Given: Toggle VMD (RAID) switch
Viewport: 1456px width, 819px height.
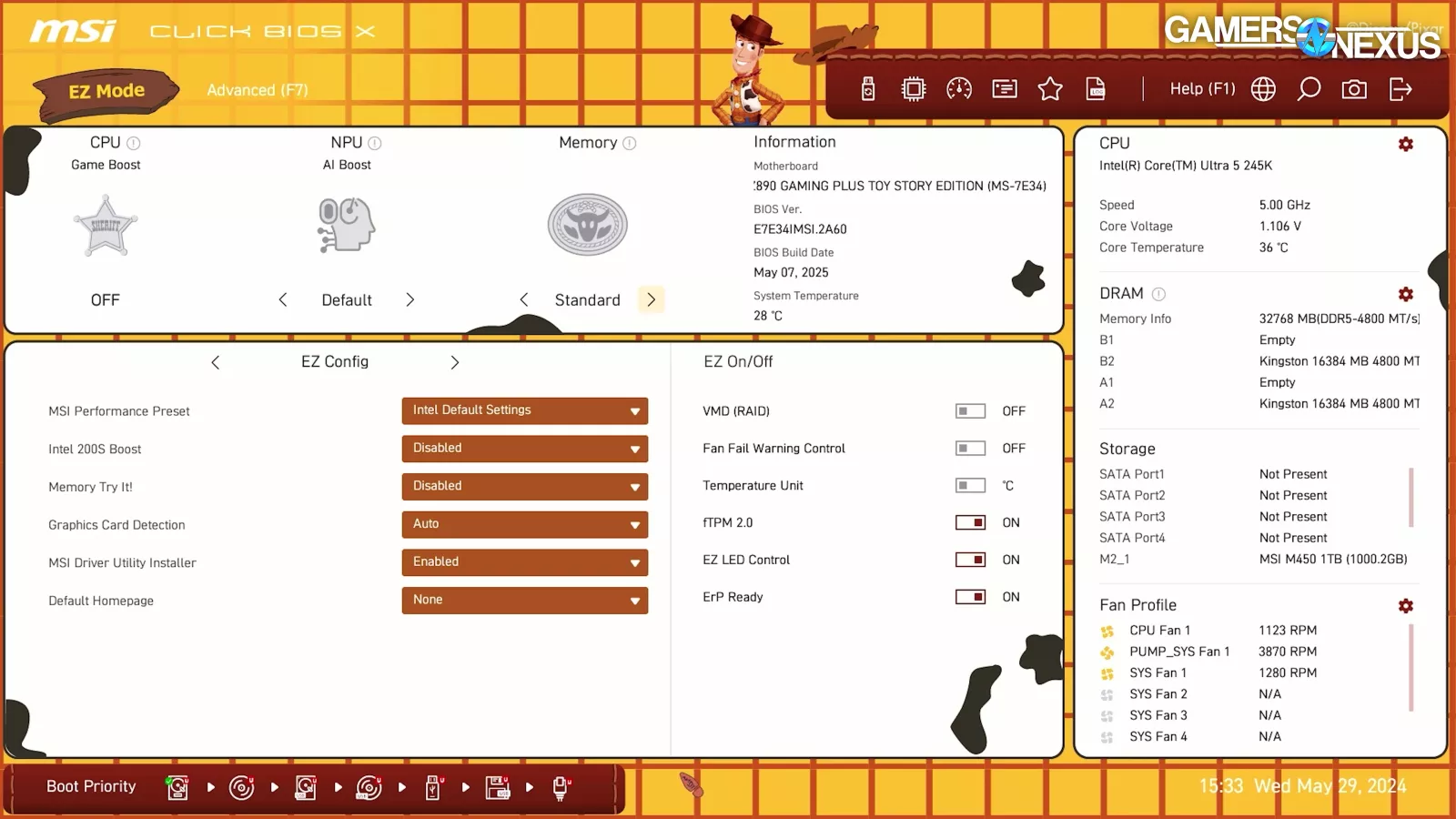Looking at the screenshot, I should coord(970,411).
